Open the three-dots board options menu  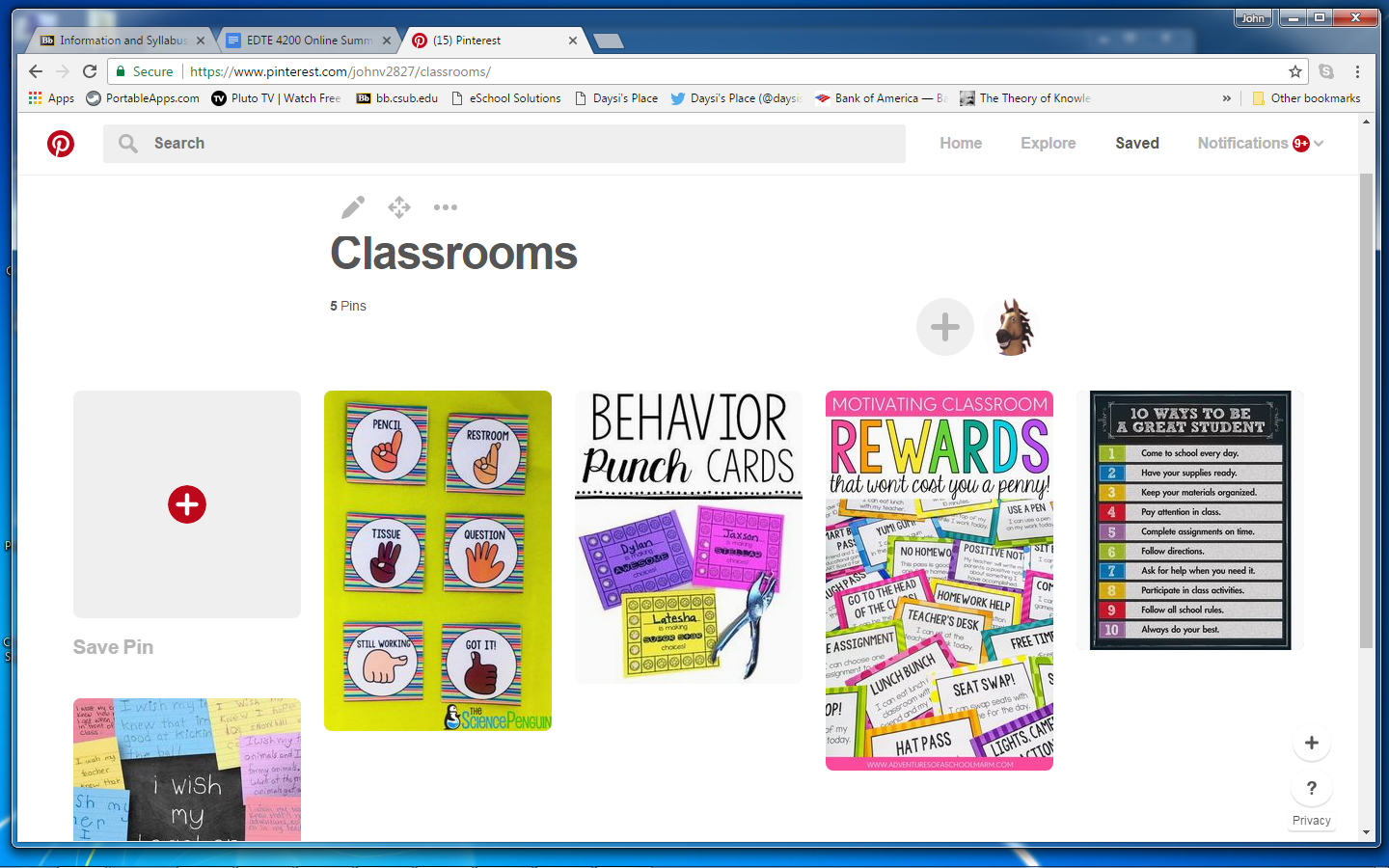coord(446,207)
